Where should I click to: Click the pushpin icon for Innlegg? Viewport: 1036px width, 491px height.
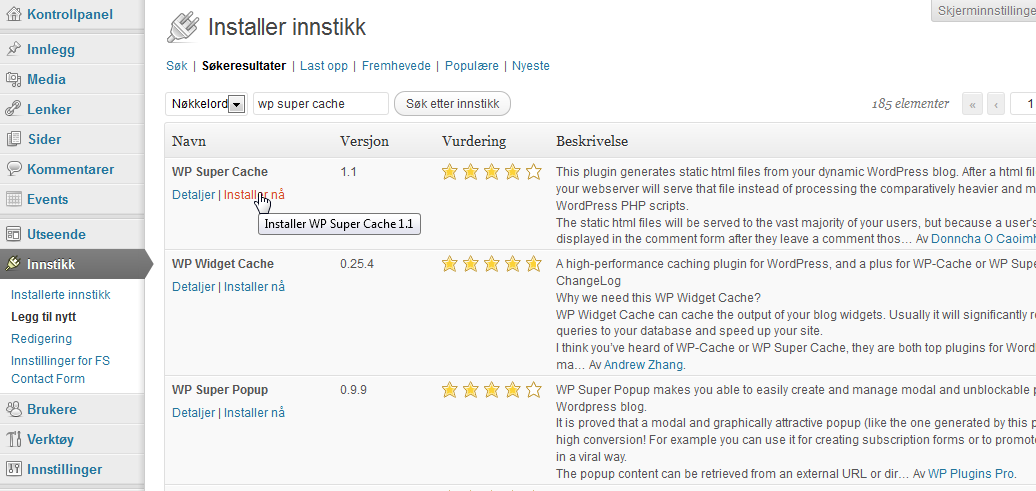click(13, 49)
